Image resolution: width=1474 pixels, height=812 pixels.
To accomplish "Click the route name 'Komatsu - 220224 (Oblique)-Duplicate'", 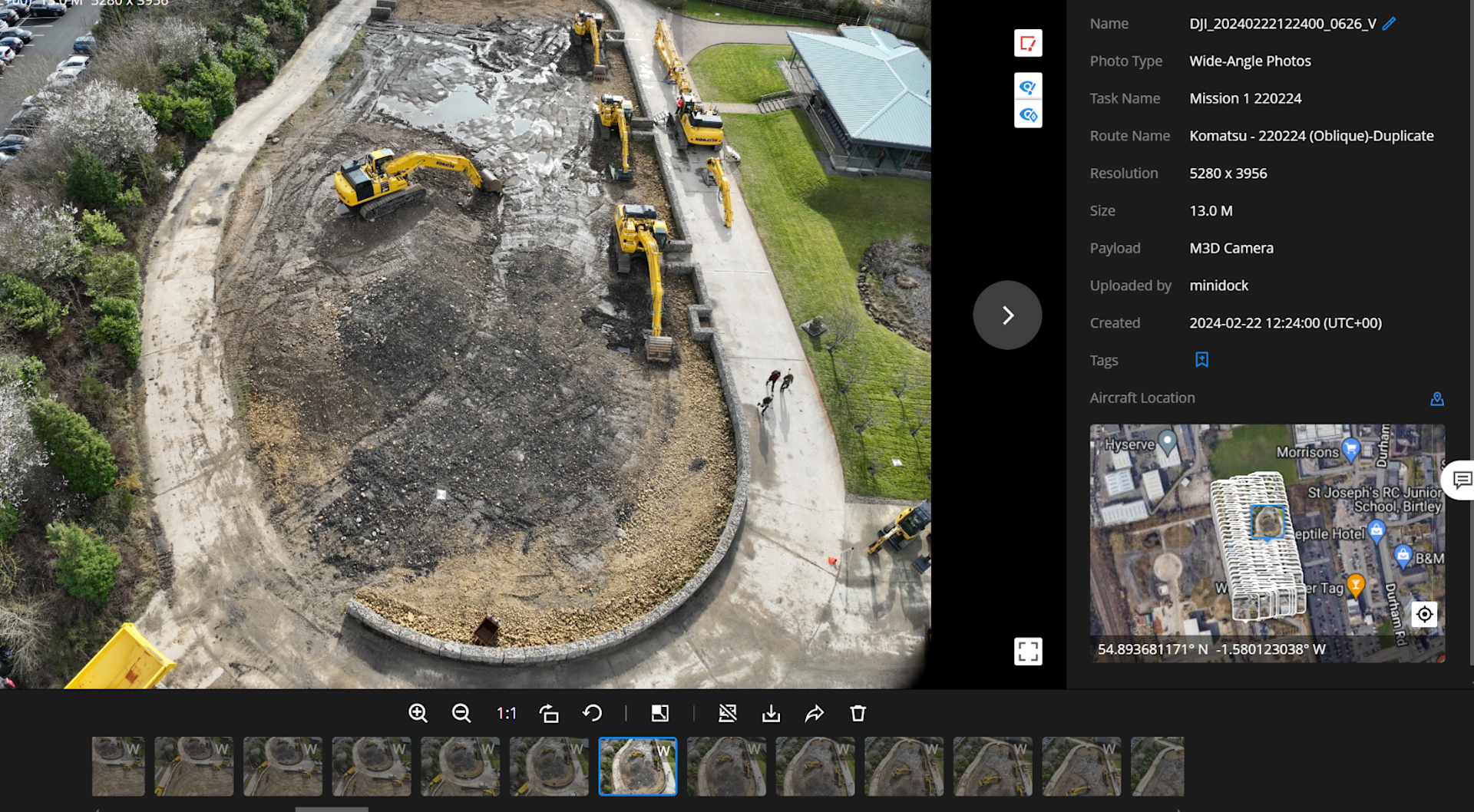I will click(1311, 136).
